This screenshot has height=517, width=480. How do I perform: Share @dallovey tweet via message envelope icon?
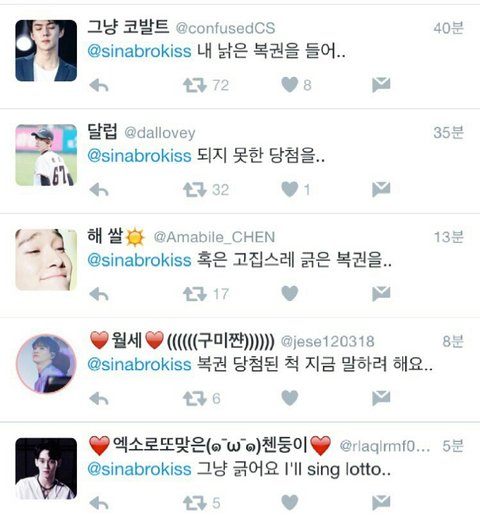381,189
